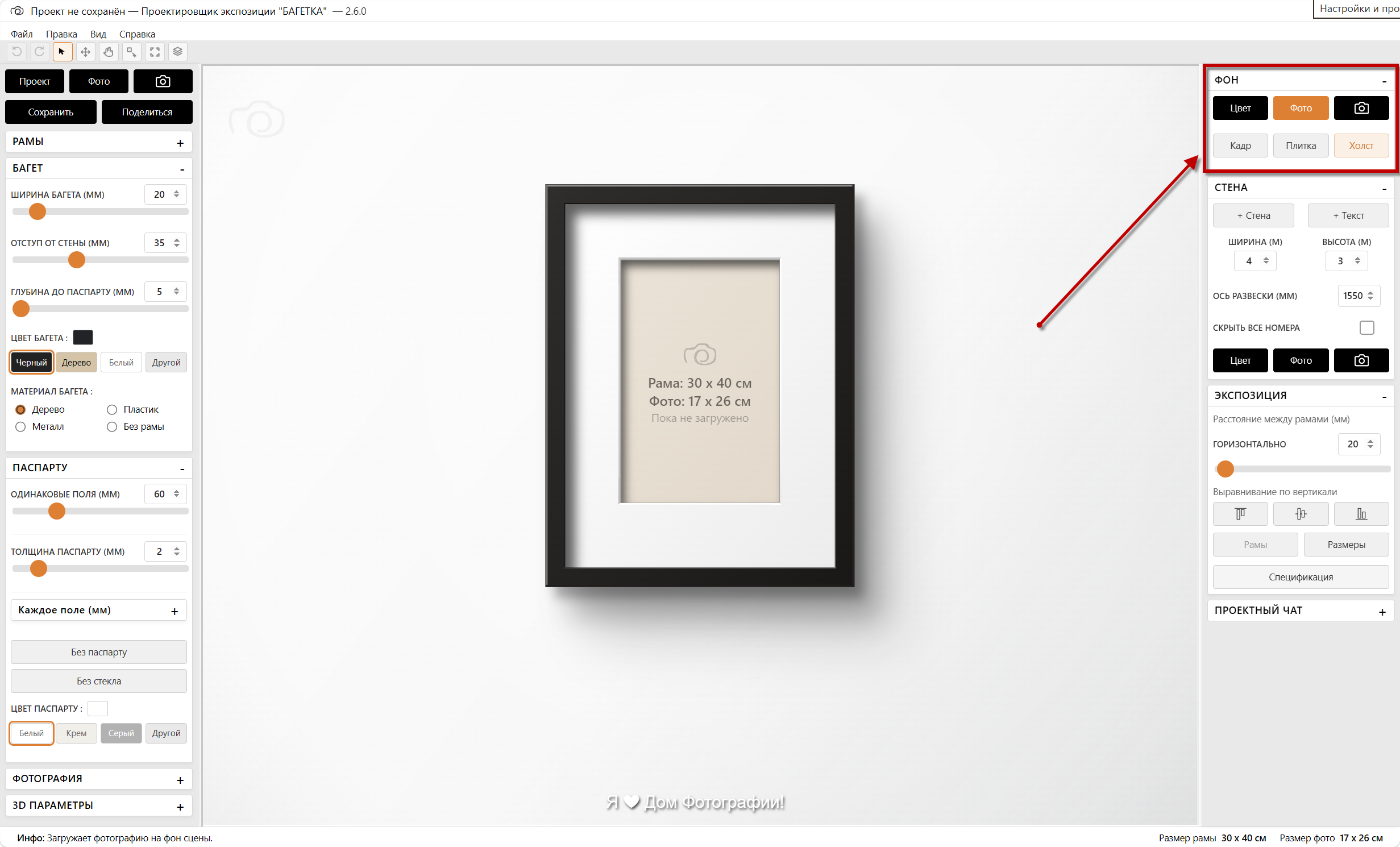Click the ШИРИНА БАГЕТА slider handle
1400x847 pixels.
click(x=38, y=211)
